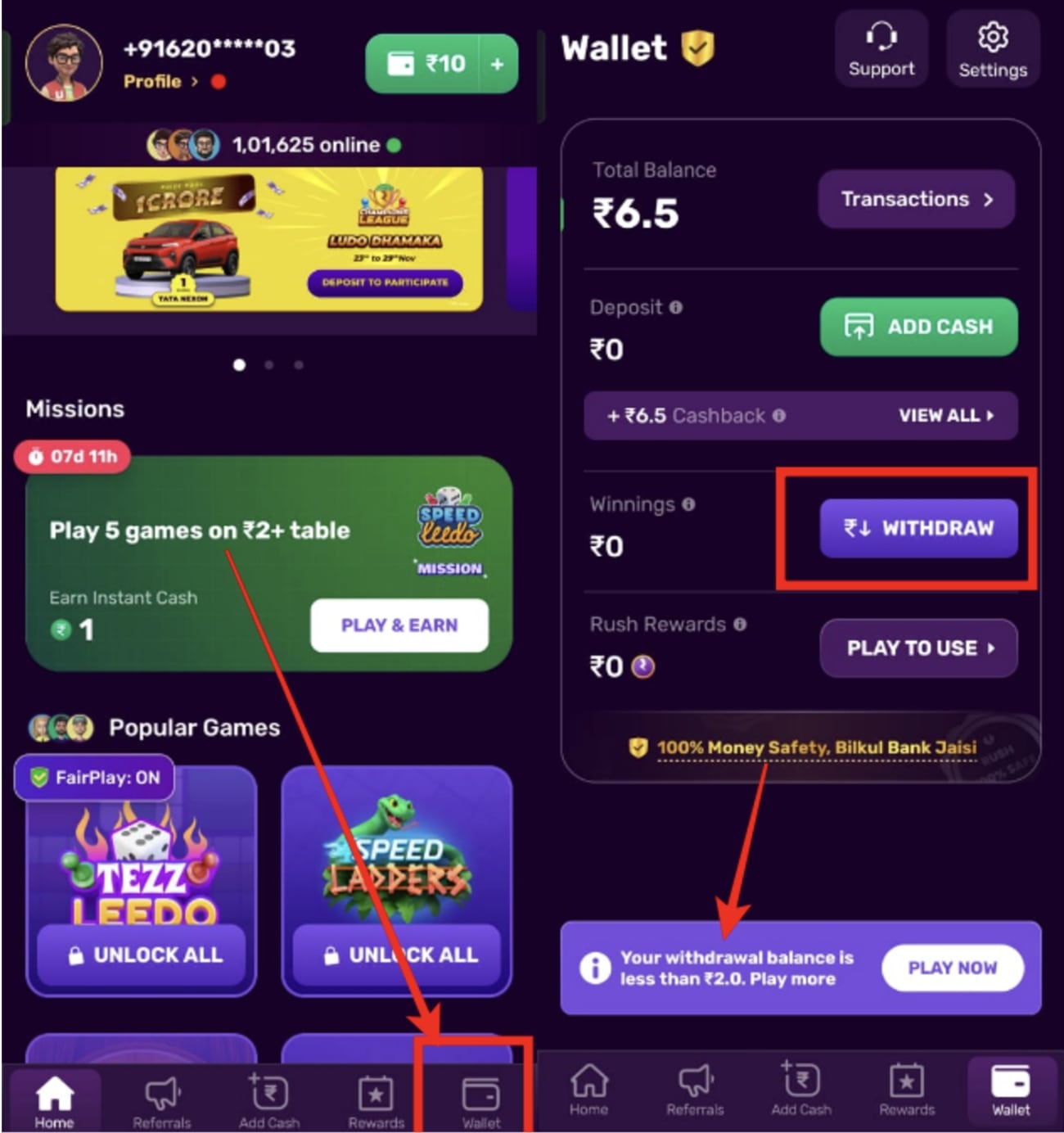
Task: Open Settings gear in Wallet header
Action: pos(993,49)
